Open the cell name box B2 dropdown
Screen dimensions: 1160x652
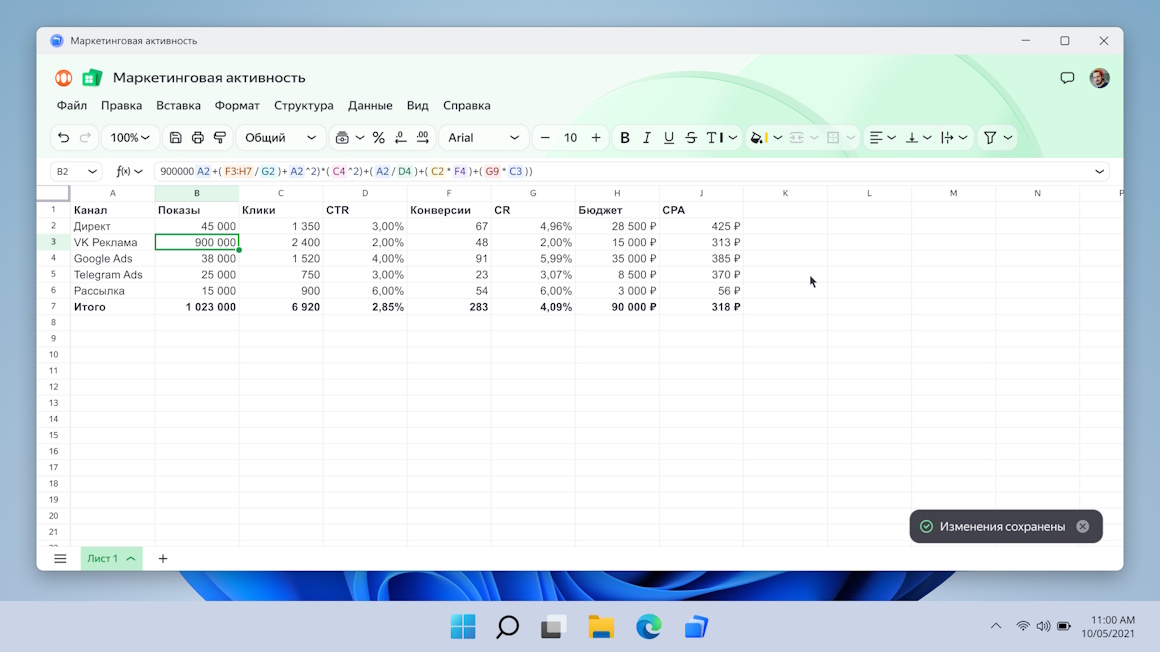(92, 172)
